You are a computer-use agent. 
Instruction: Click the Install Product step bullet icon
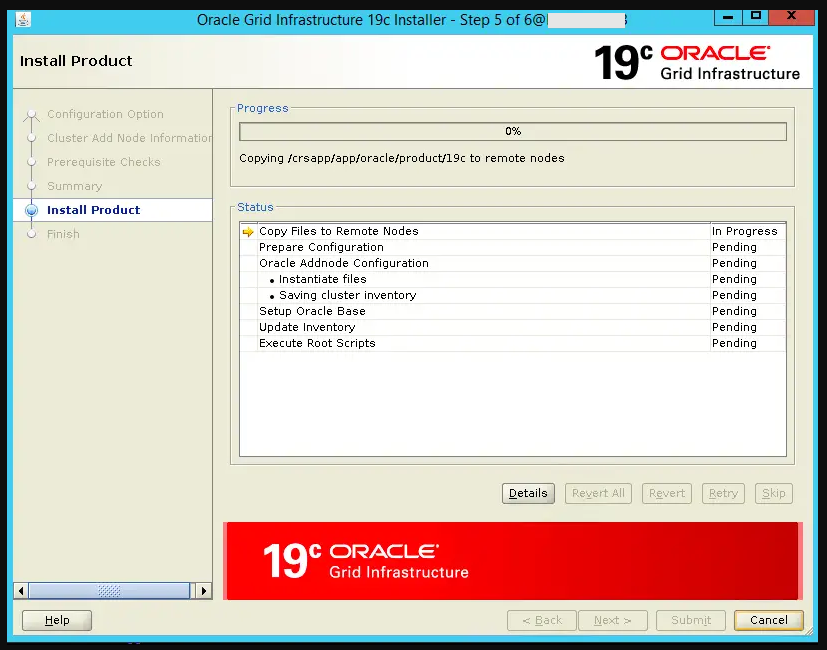click(x=32, y=210)
